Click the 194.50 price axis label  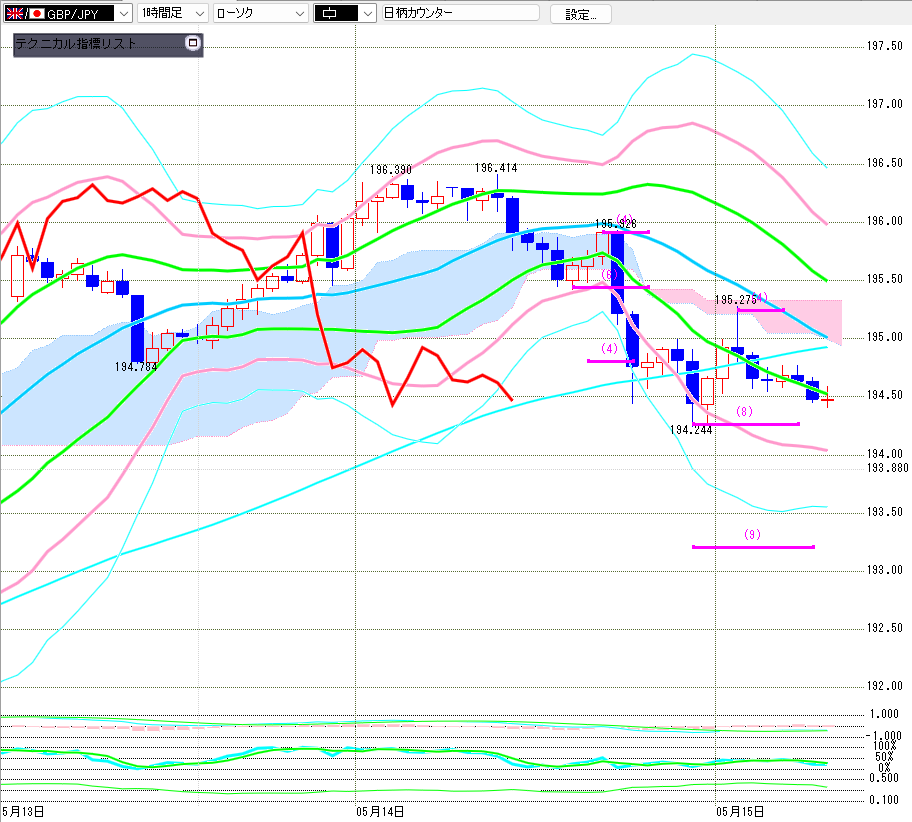[x=885, y=395]
